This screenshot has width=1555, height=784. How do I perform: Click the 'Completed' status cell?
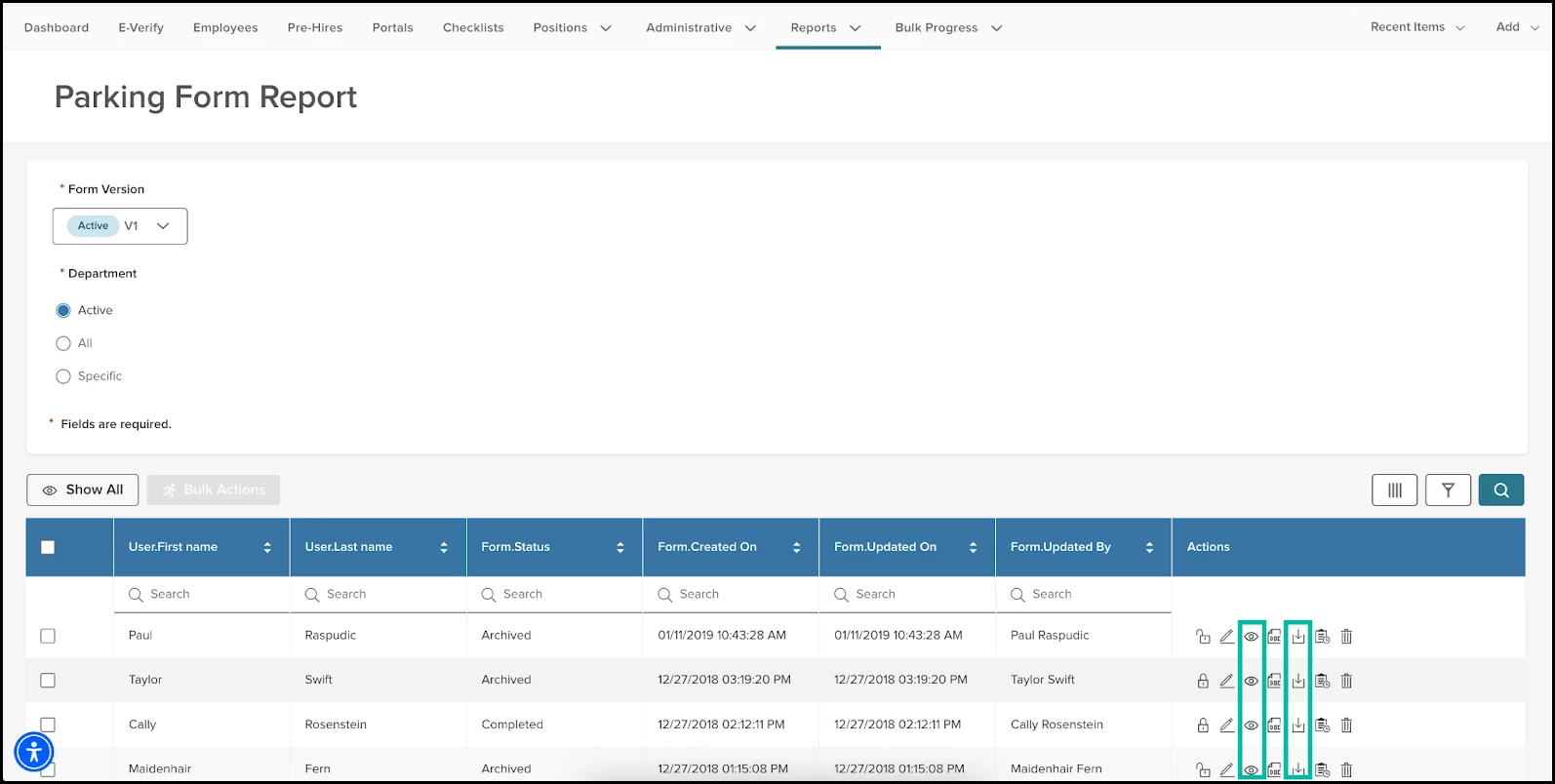(x=512, y=725)
